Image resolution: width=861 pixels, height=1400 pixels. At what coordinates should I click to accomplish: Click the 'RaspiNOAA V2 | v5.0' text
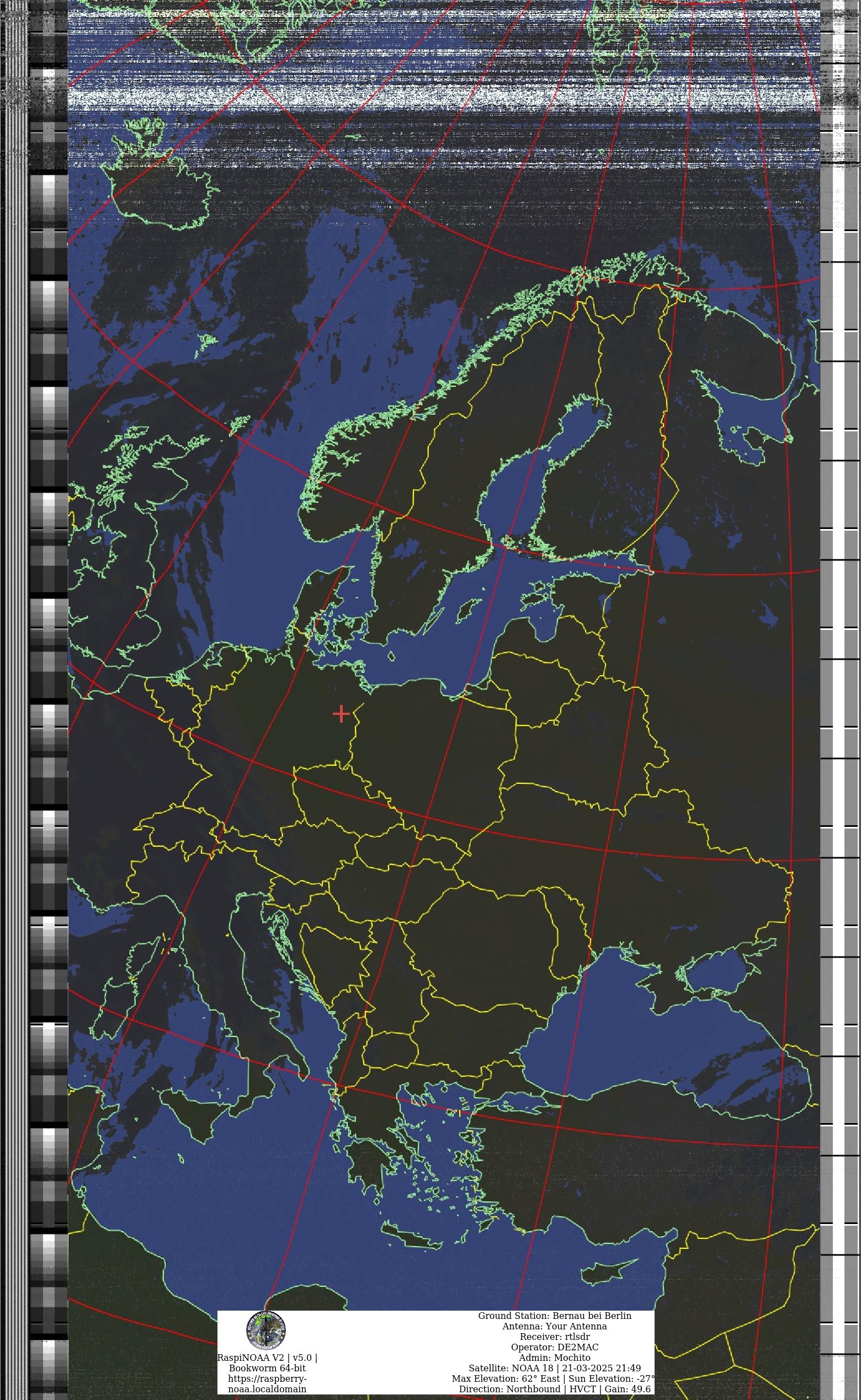pos(267,1358)
